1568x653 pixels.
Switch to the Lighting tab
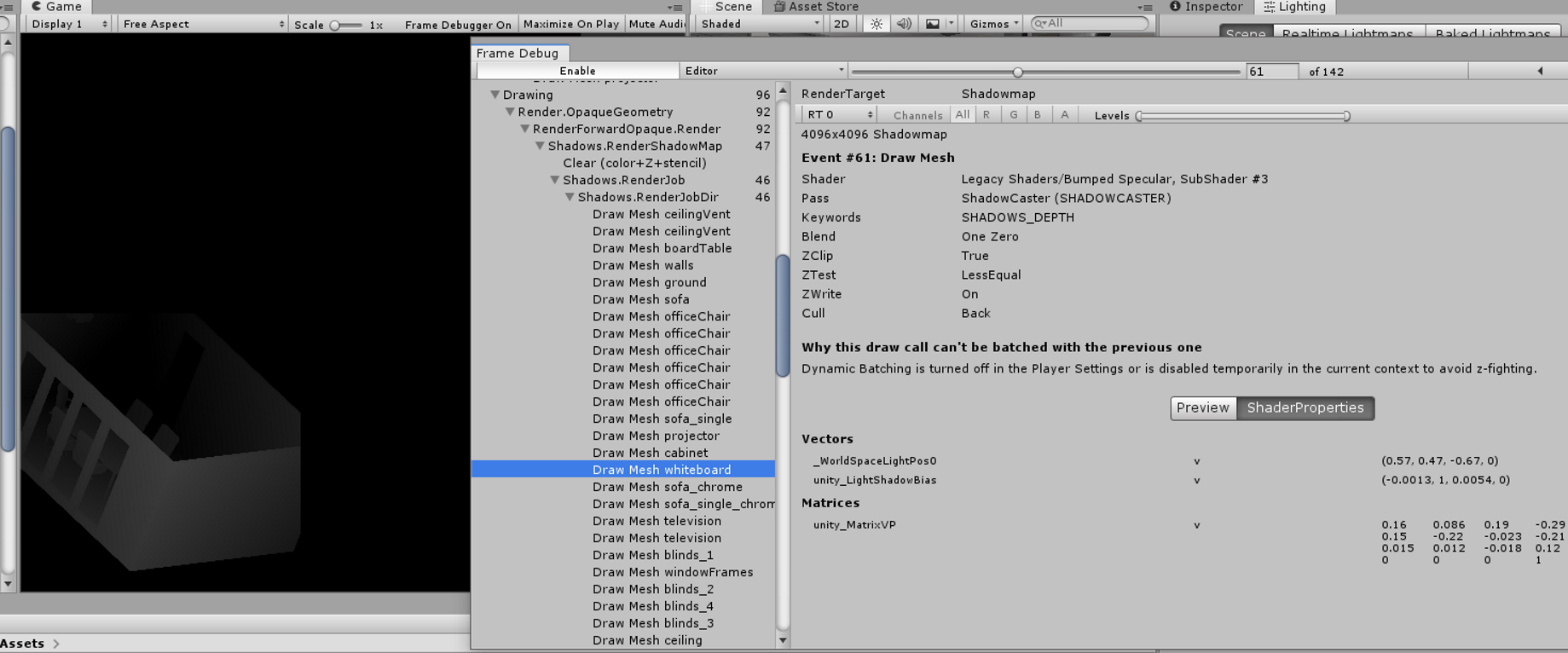click(1294, 7)
